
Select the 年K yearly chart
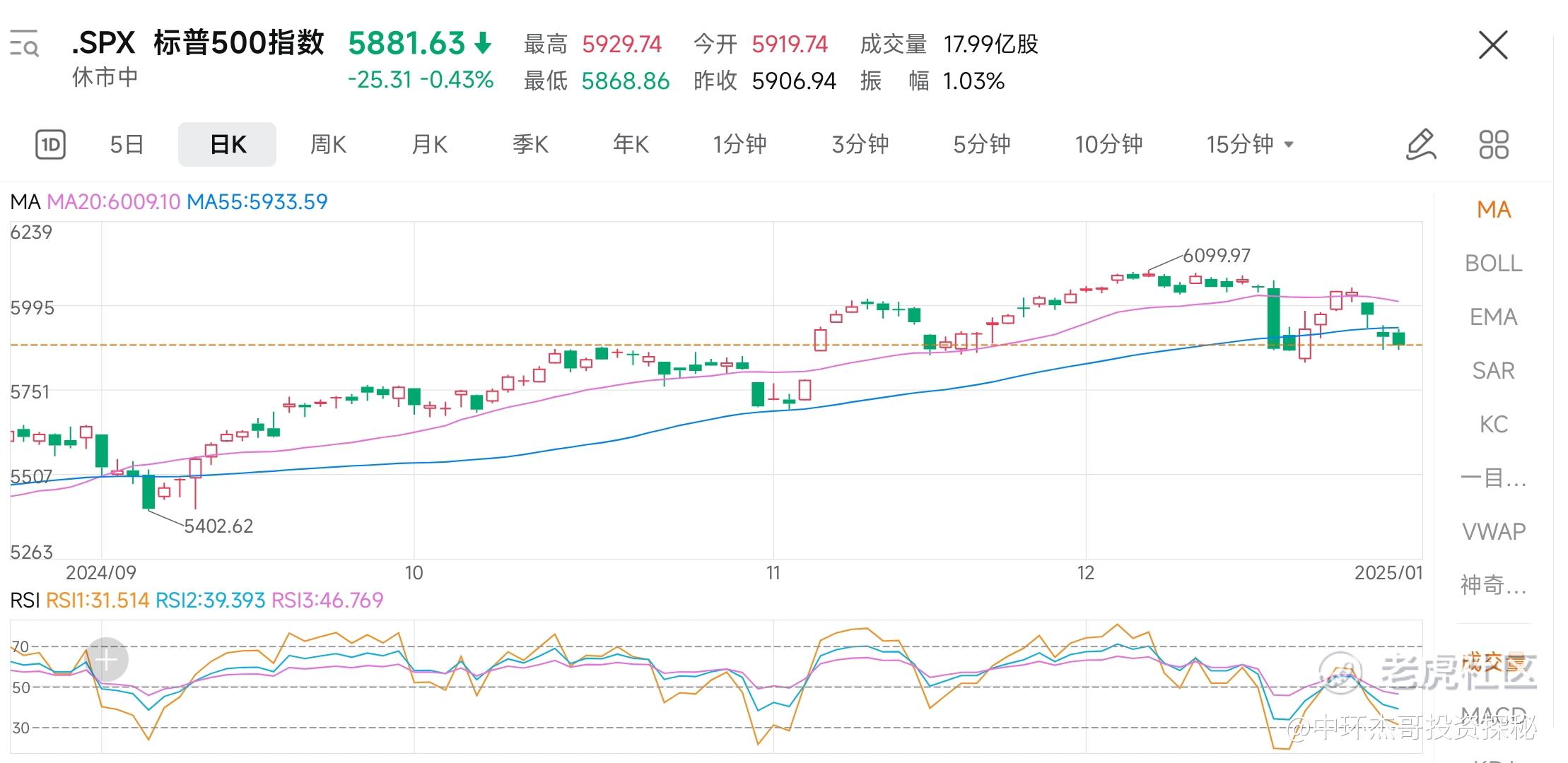pos(631,144)
